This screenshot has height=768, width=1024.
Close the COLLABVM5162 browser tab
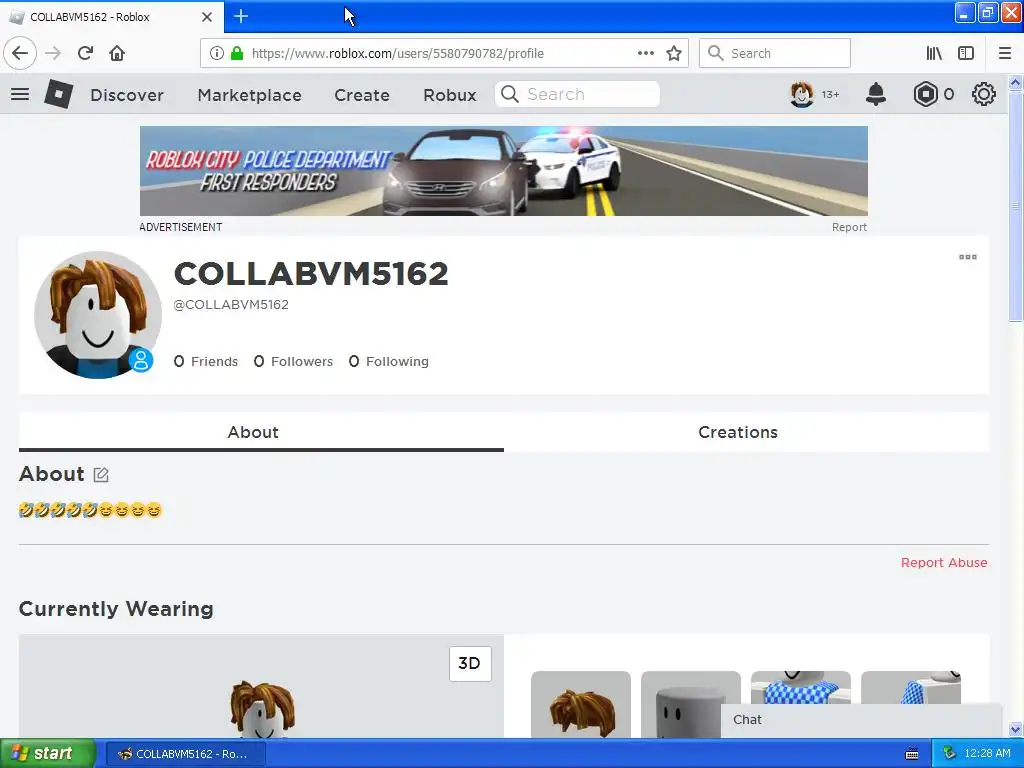click(206, 17)
